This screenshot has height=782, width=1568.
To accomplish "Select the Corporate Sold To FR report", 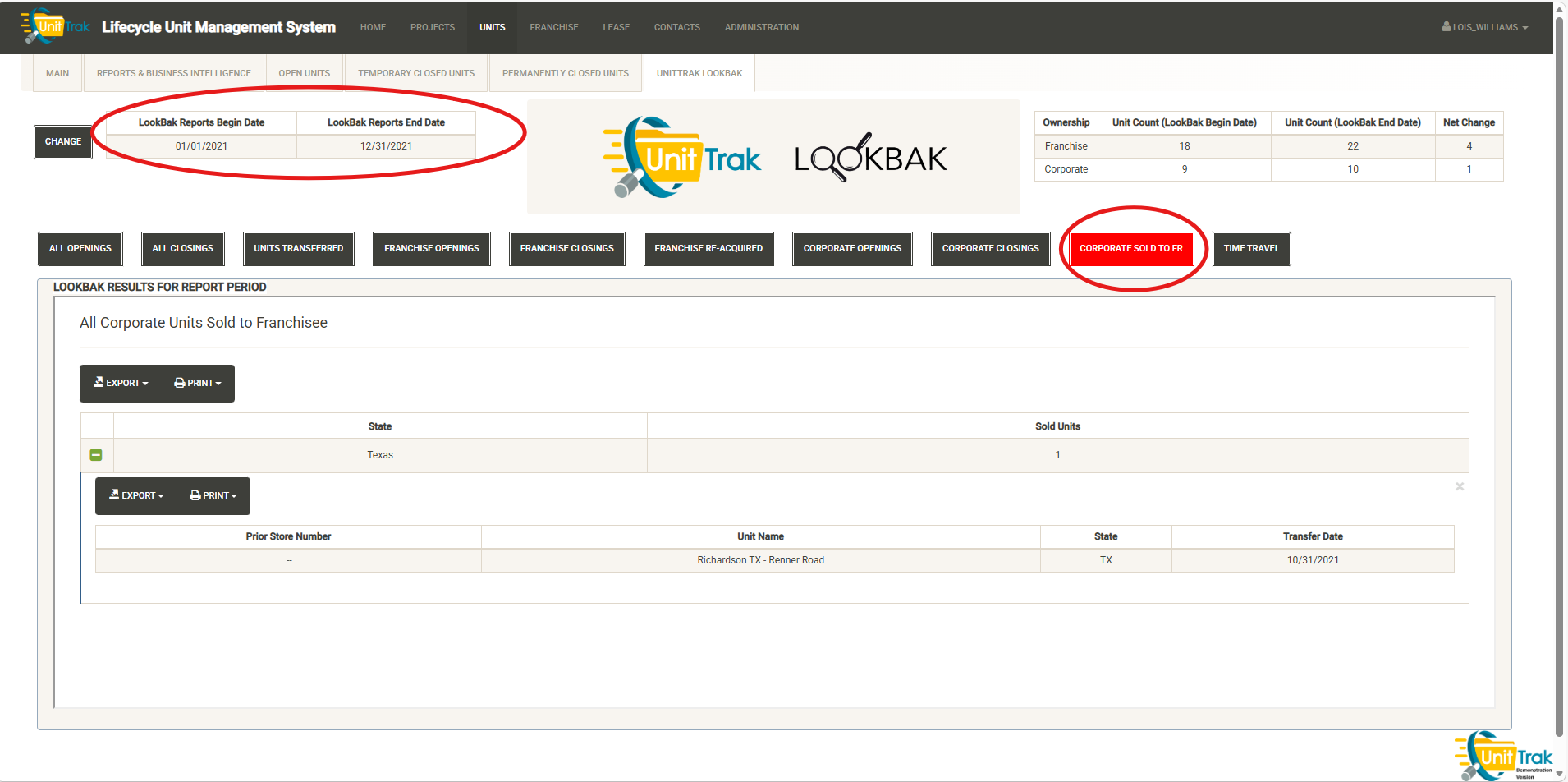I will [1130, 248].
